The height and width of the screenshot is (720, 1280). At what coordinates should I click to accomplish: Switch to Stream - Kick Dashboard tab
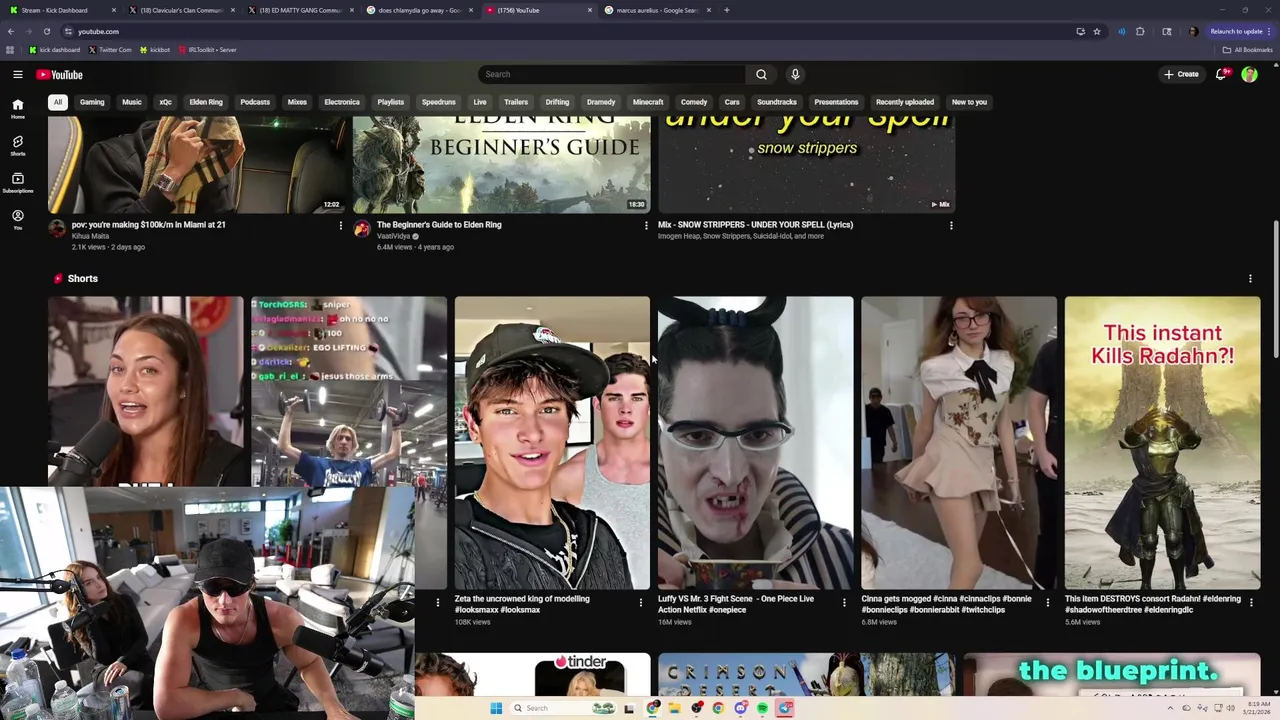[x=60, y=10]
